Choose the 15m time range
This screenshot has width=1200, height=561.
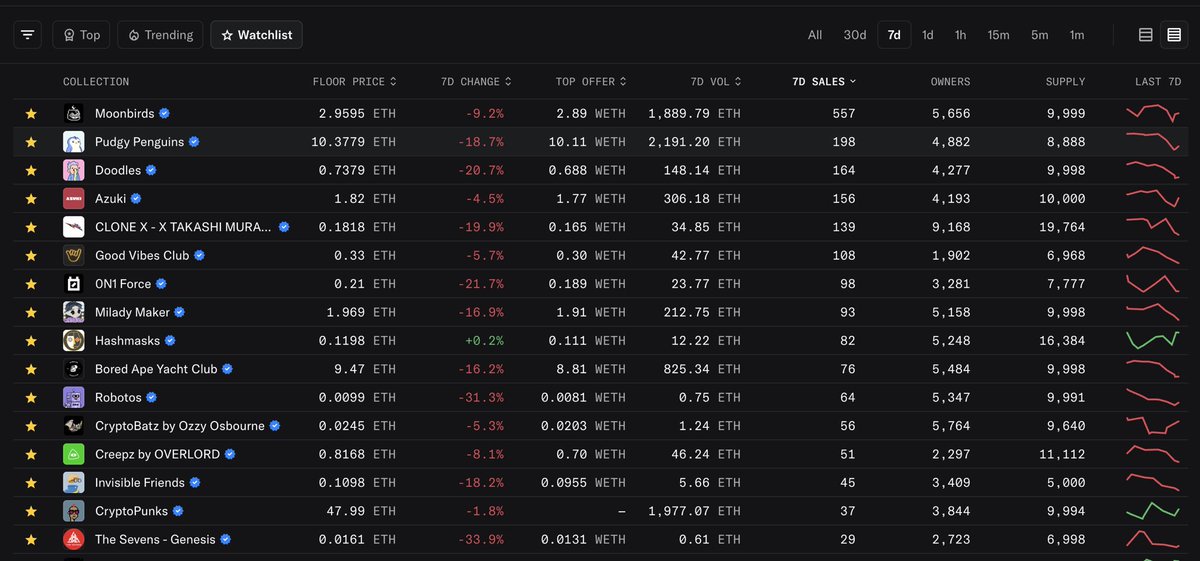[x=998, y=35]
